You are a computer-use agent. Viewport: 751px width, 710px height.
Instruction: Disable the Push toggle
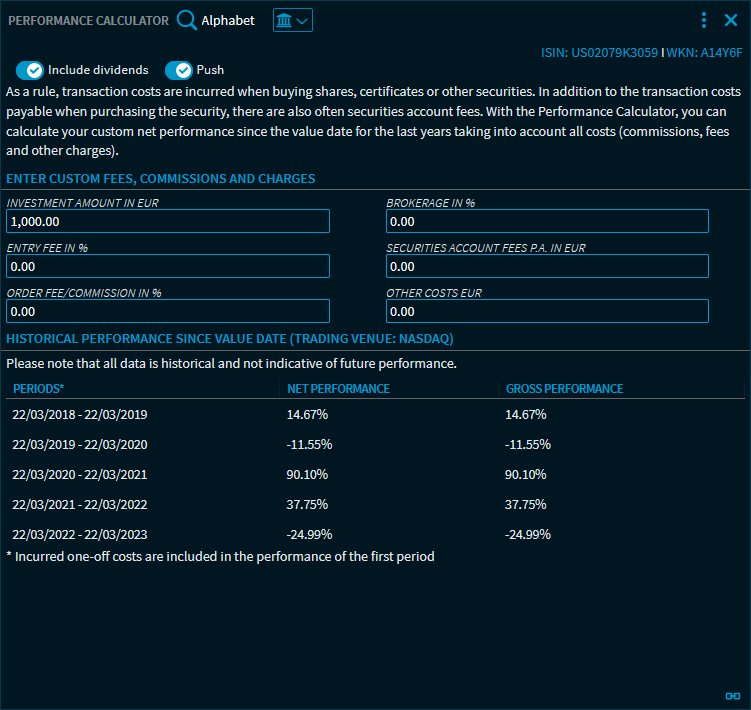pyautogui.click(x=178, y=70)
